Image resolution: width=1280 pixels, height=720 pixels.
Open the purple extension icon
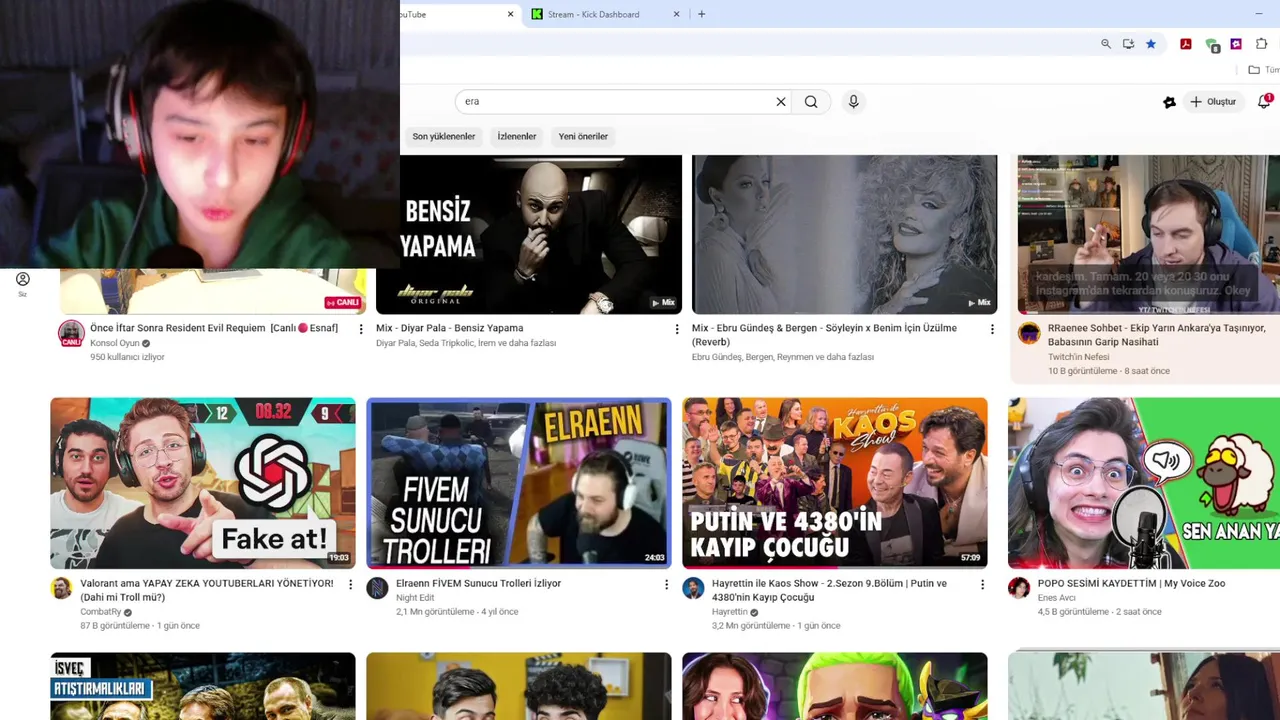1236,44
